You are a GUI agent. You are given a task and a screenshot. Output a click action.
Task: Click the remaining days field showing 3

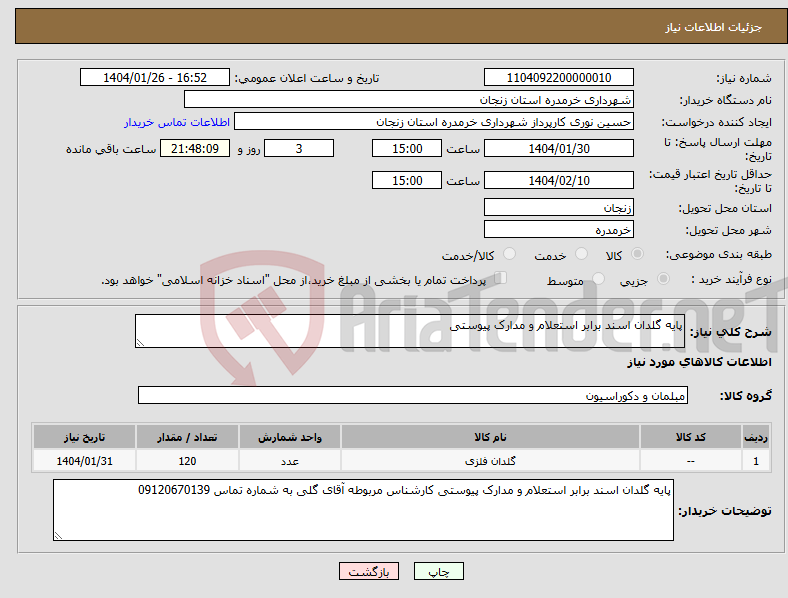[x=299, y=149]
